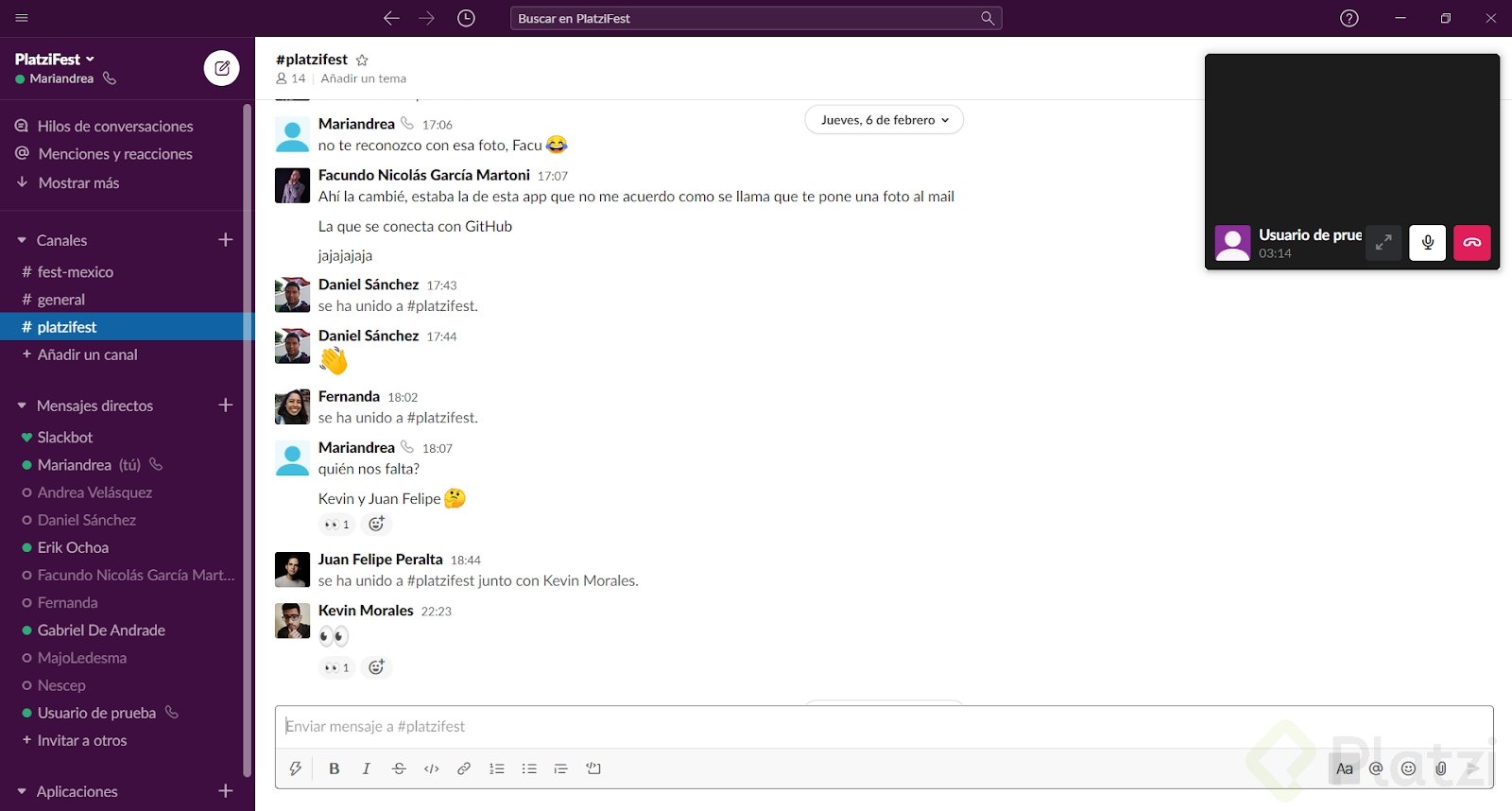
Task: Click the sidebar vertical scrollbar
Action: click(248, 440)
